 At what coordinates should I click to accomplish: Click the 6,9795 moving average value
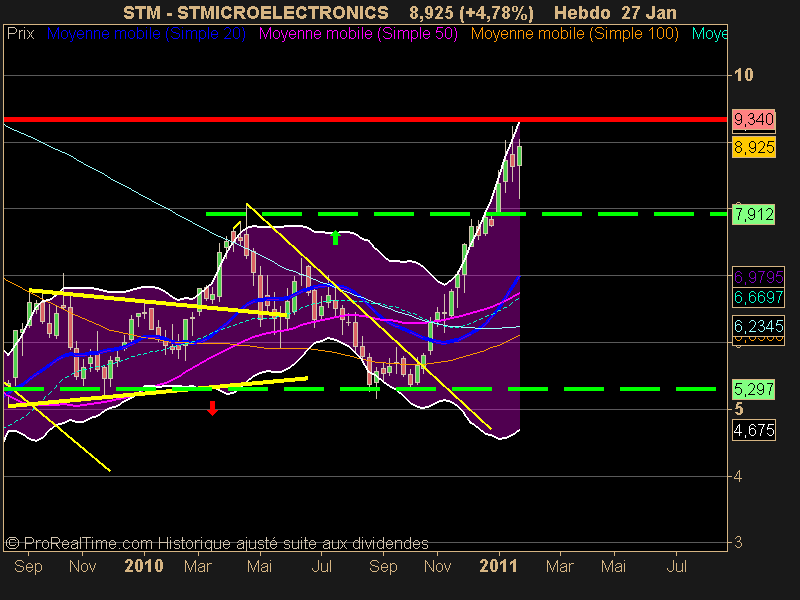[x=758, y=277]
